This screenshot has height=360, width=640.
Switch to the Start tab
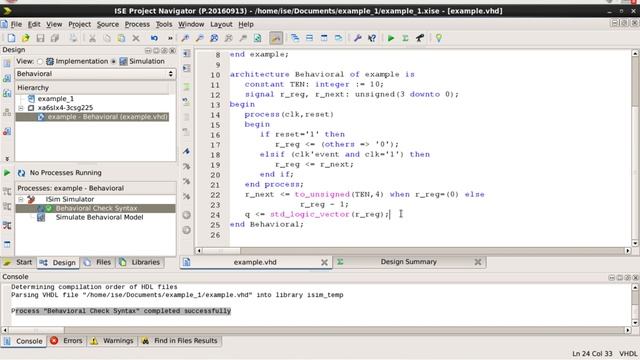pos(19,262)
